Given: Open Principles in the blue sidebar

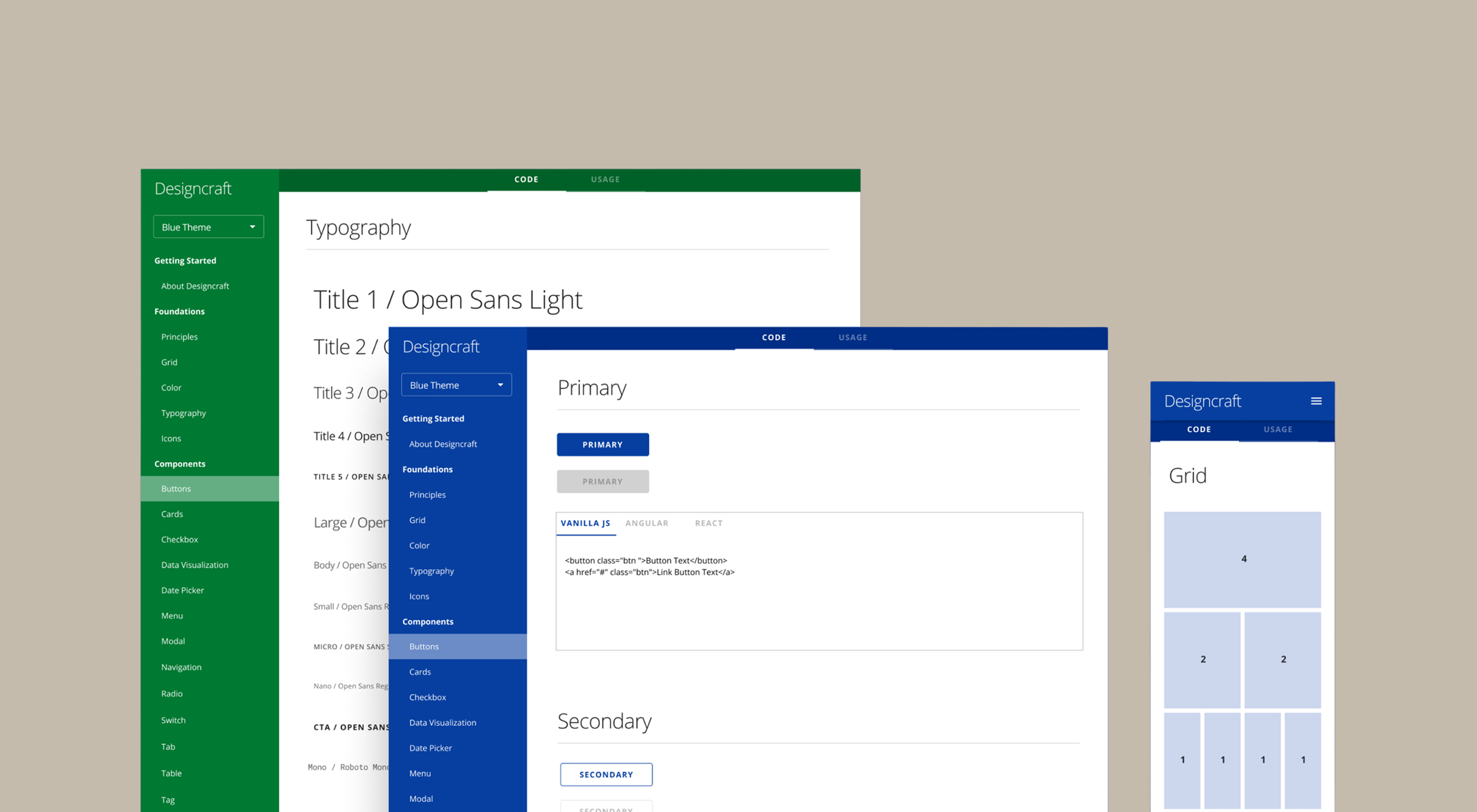Looking at the screenshot, I should point(428,495).
